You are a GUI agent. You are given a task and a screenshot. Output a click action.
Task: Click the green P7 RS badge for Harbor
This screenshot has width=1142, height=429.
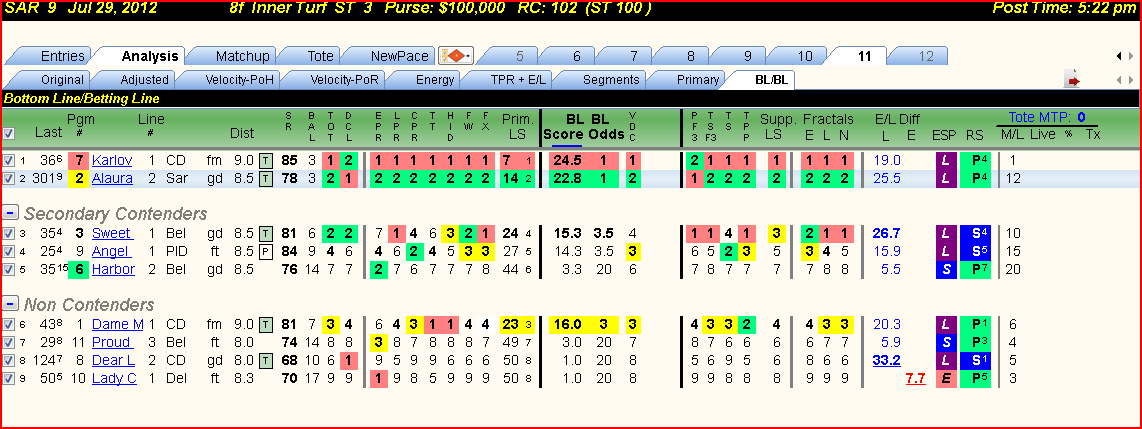click(x=975, y=269)
